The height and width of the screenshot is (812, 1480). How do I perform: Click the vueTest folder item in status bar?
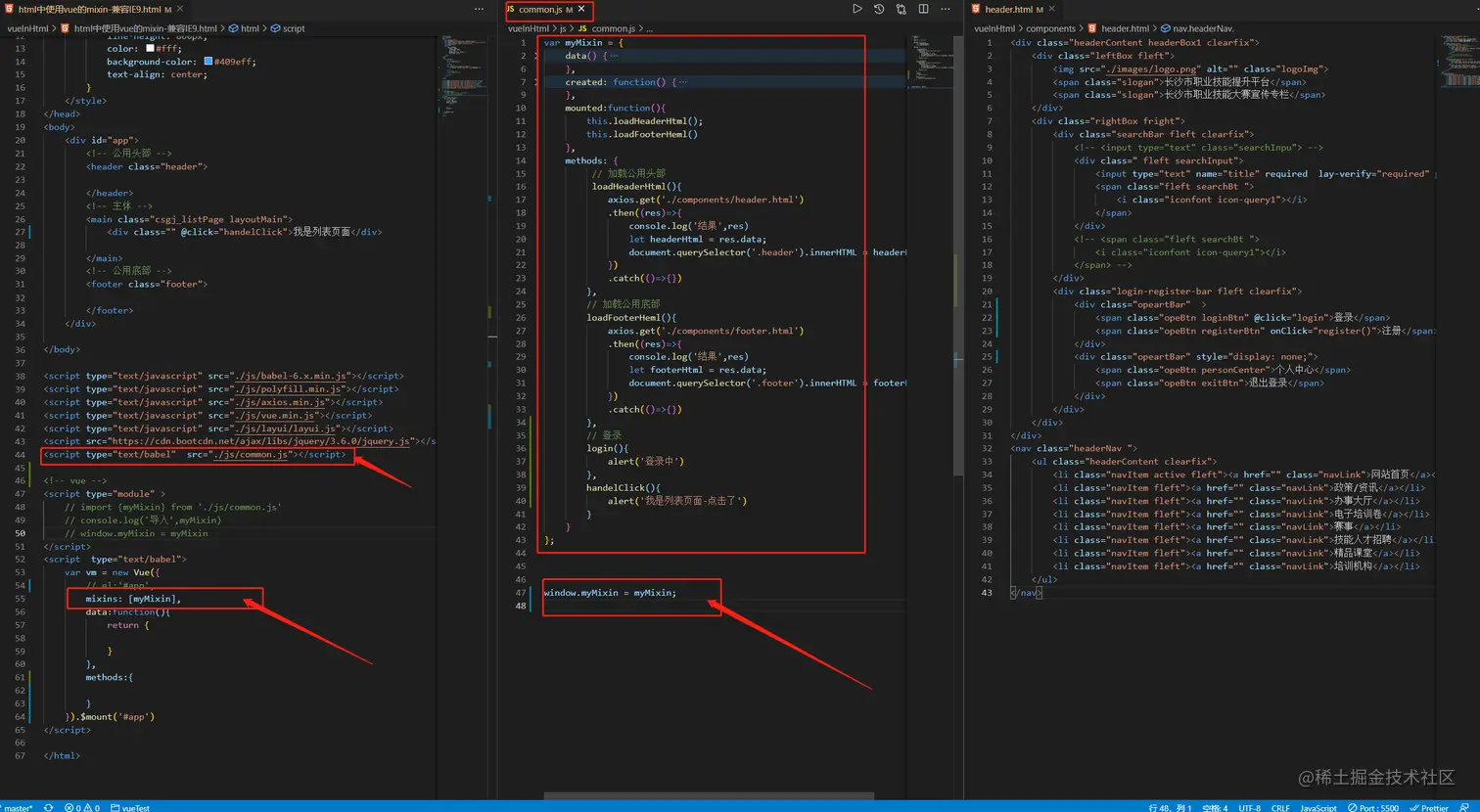(130, 807)
